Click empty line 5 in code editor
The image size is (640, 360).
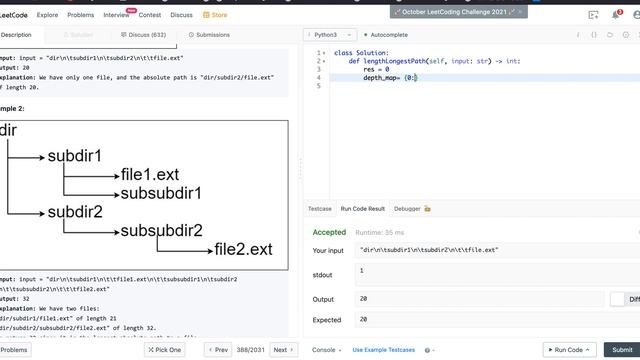coord(485,86)
